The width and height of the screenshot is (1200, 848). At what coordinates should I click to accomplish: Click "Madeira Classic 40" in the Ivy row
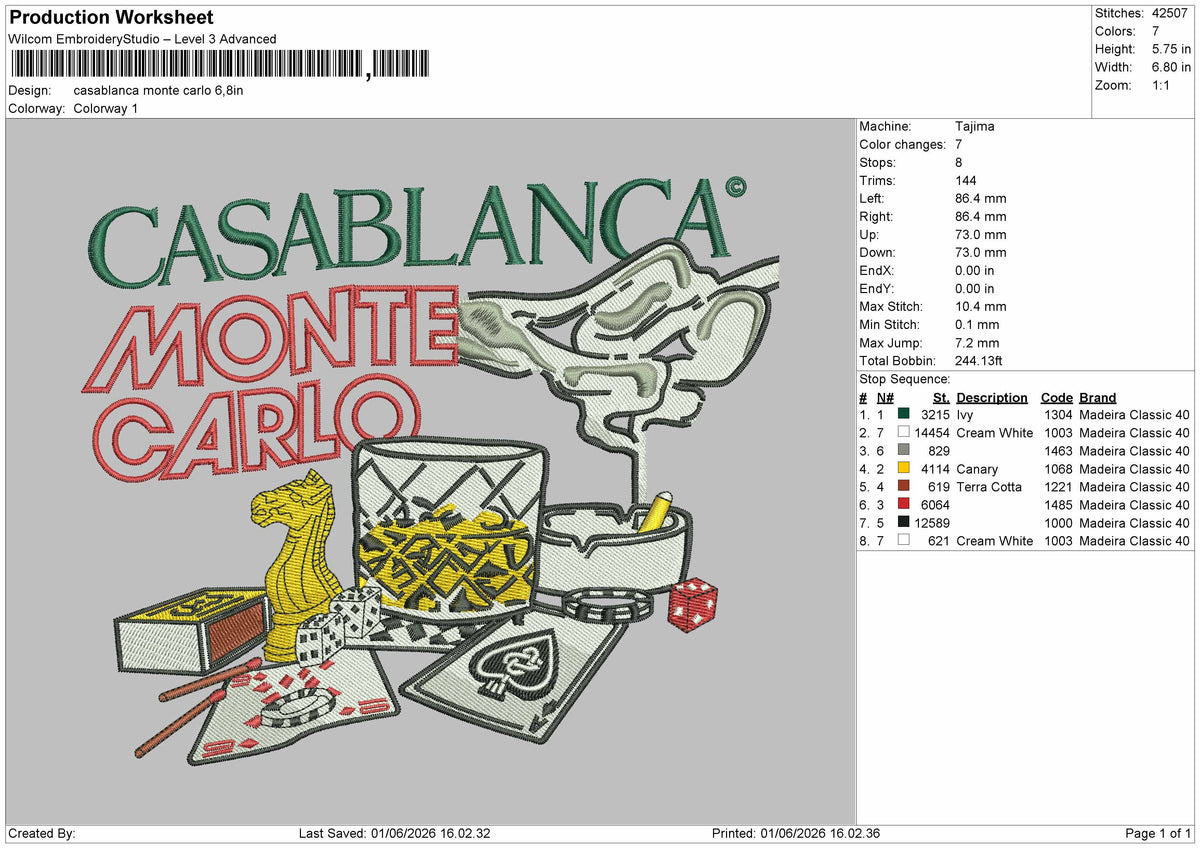[1134, 414]
